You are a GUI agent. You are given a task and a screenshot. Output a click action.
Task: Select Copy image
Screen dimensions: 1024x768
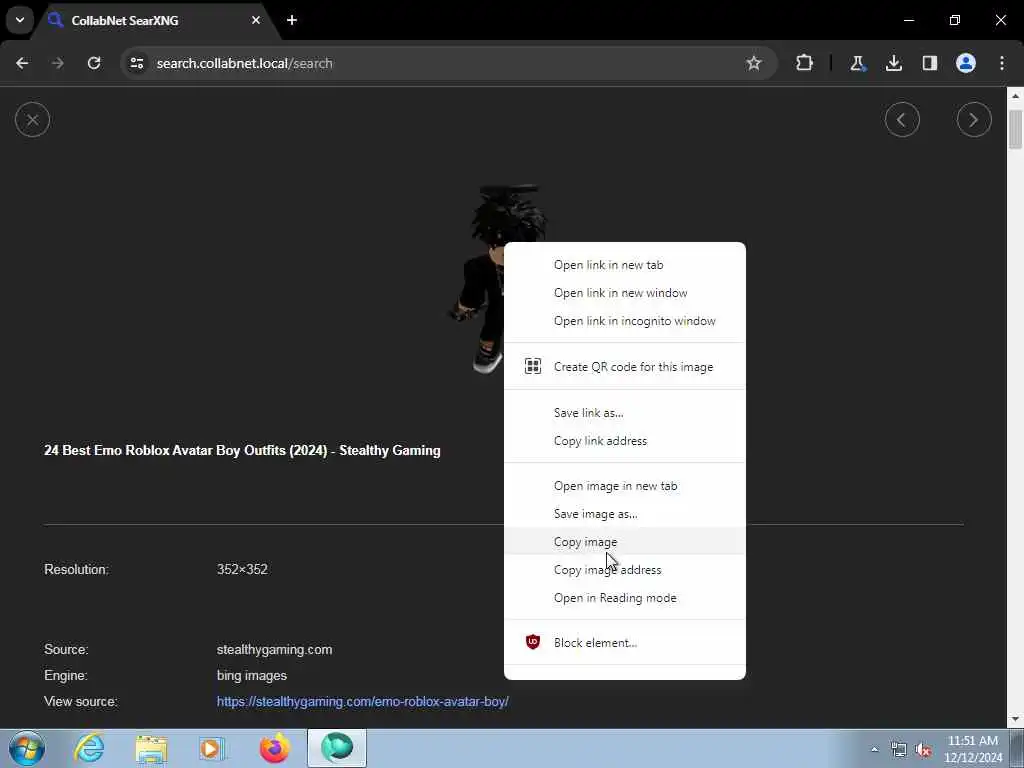coord(625,542)
